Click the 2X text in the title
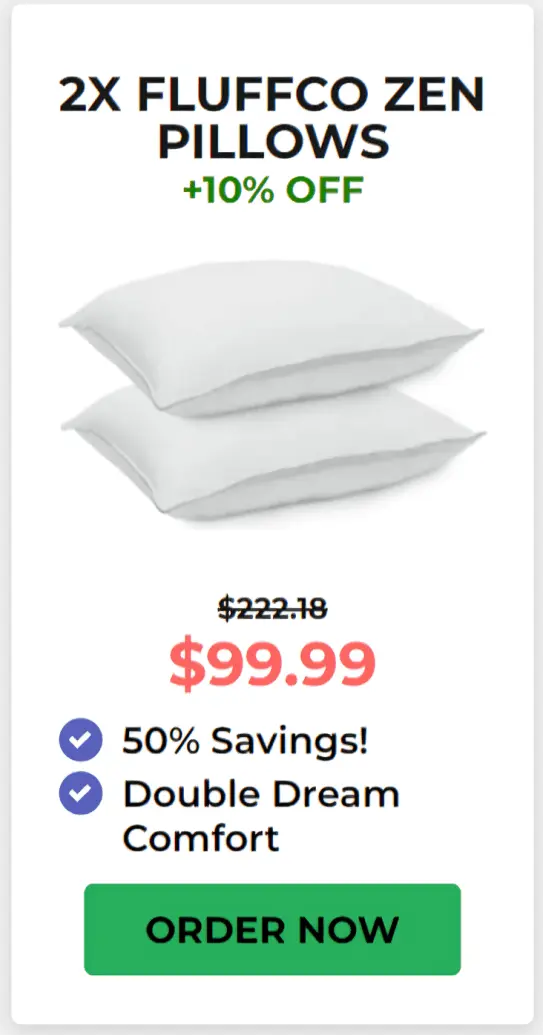 (90, 94)
